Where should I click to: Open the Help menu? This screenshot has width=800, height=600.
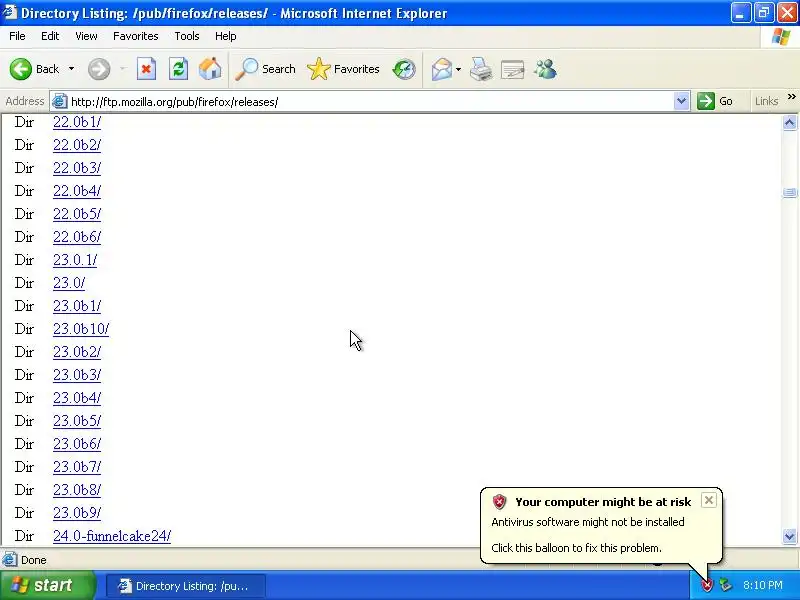pos(226,36)
